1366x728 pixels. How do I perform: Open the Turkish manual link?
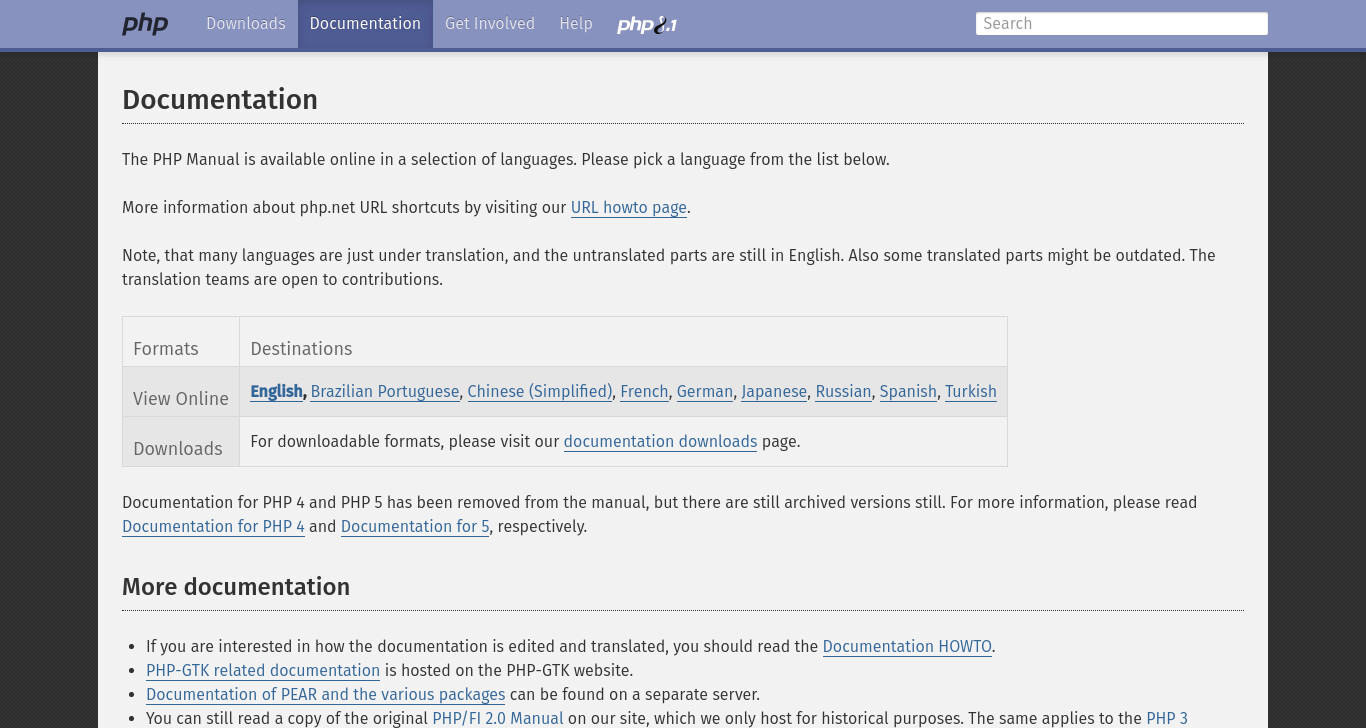[x=971, y=392]
